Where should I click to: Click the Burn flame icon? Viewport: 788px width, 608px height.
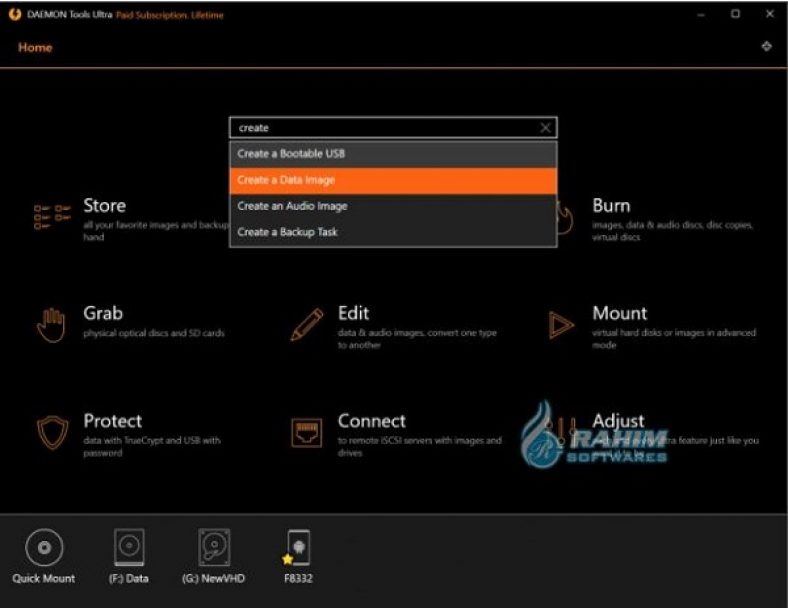pyautogui.click(x=565, y=218)
